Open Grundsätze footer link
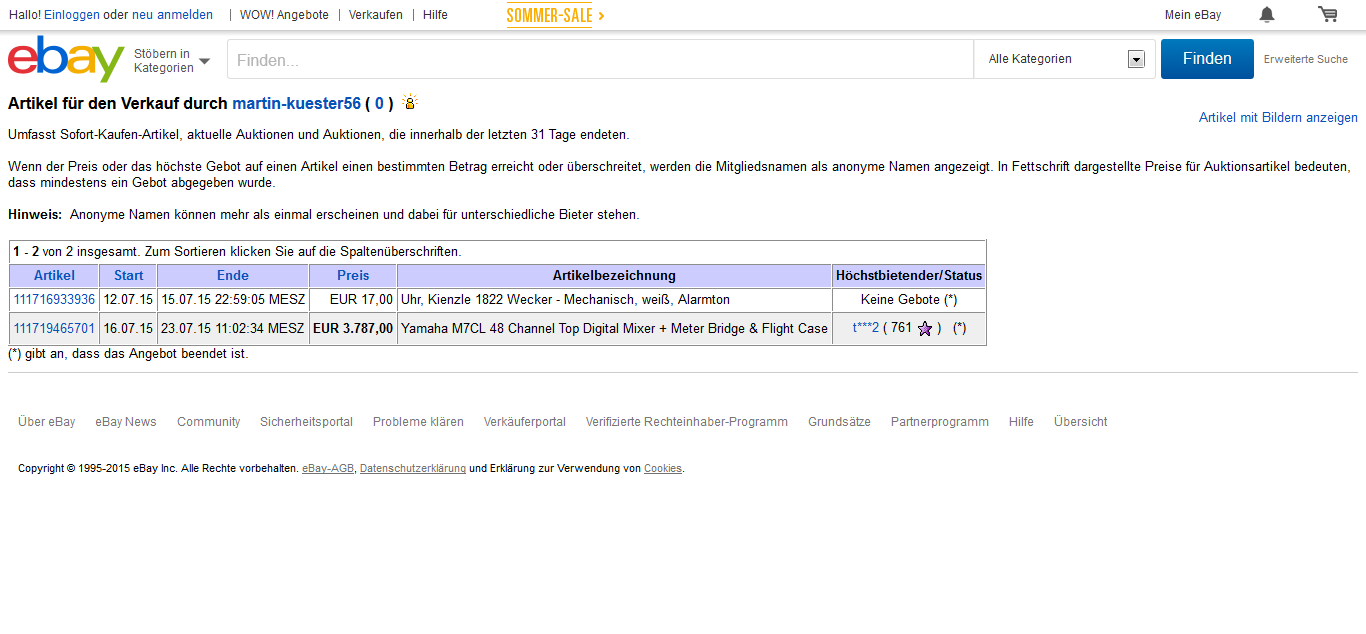1366x634 pixels. click(x=839, y=422)
